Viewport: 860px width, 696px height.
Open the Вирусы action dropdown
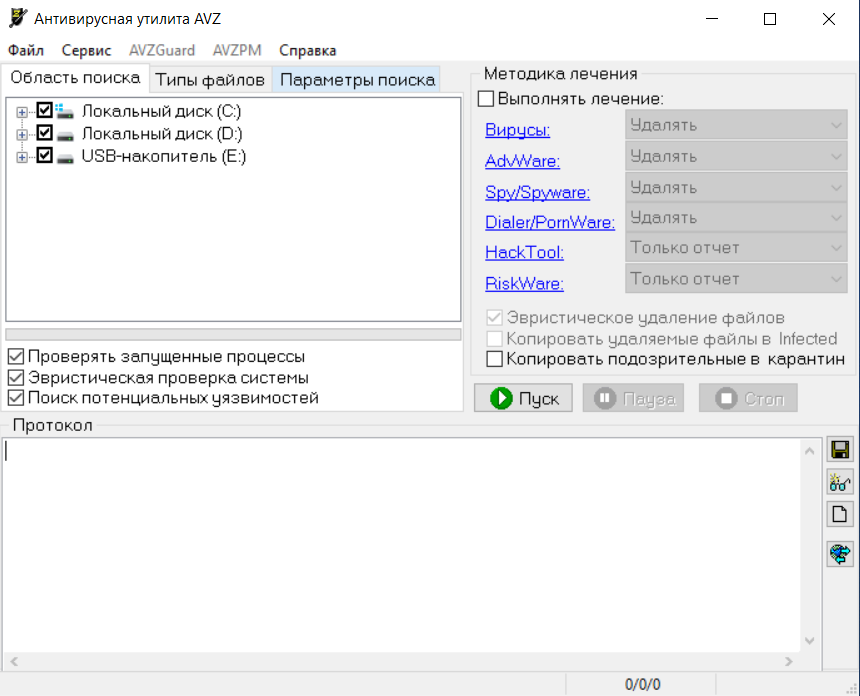pos(736,125)
